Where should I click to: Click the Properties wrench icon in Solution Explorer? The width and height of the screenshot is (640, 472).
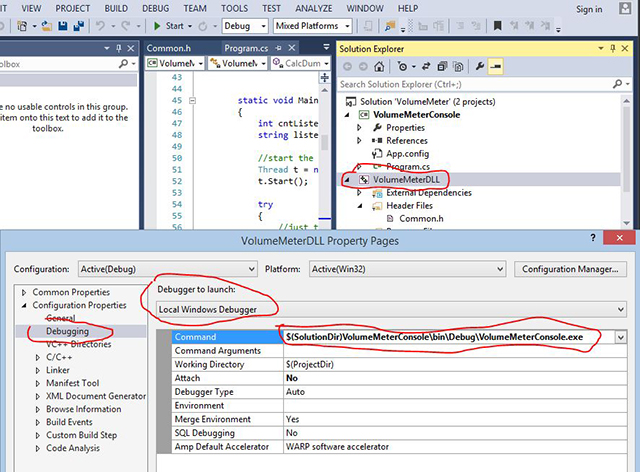point(480,66)
